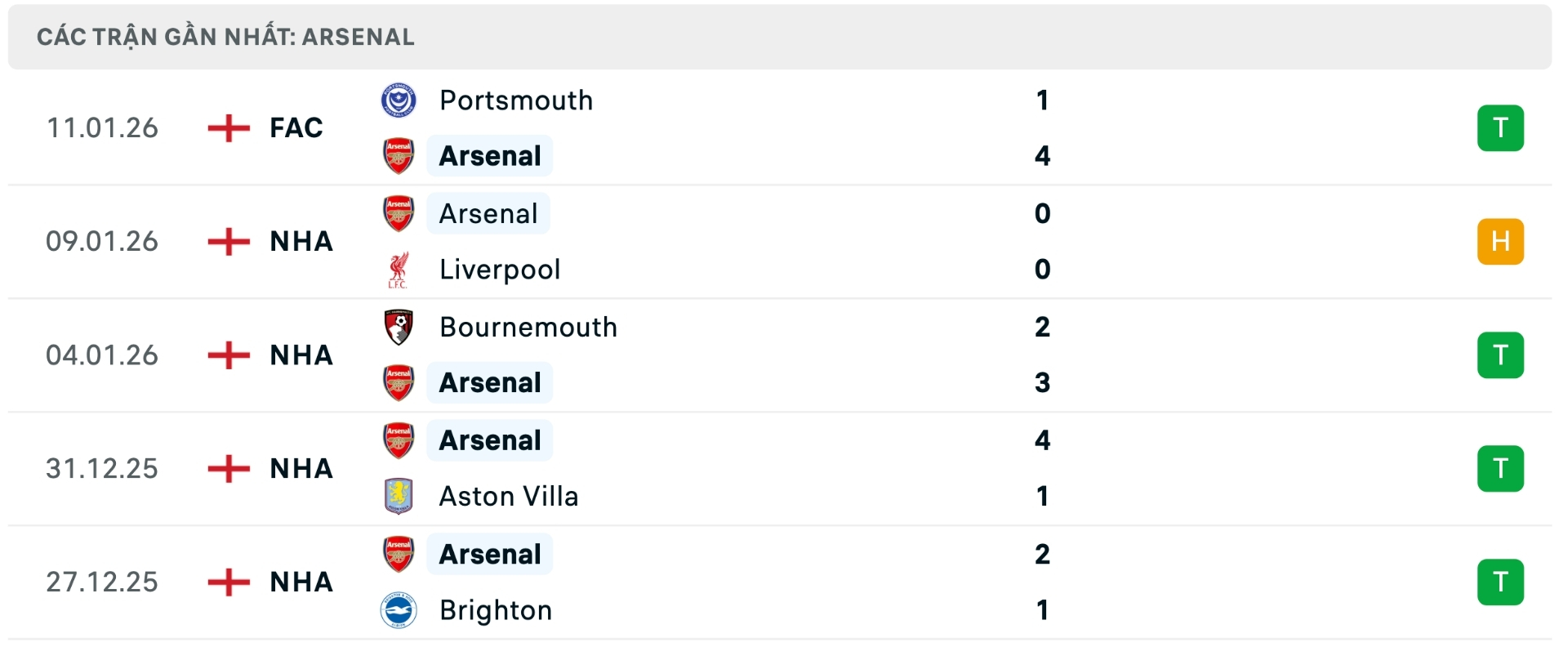Screen dimensions: 1568x647
Task: Select the Arsenal cannon crest next to Portsmouth match
Action: [x=398, y=156]
